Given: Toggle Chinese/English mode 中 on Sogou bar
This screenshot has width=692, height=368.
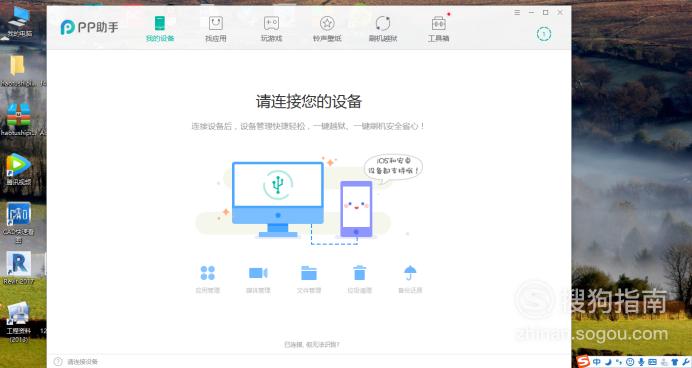Looking at the screenshot, I should coord(597,362).
